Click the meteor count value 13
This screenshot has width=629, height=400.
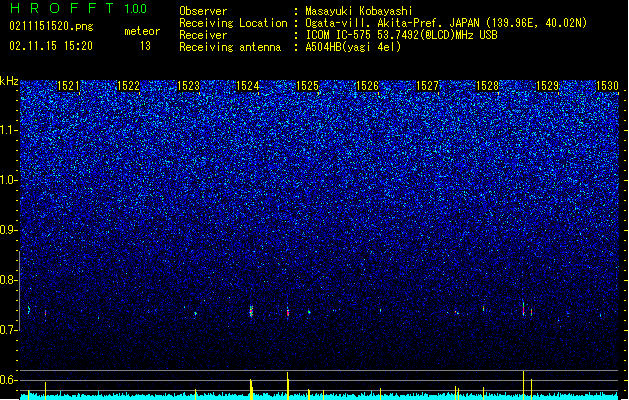(145, 46)
